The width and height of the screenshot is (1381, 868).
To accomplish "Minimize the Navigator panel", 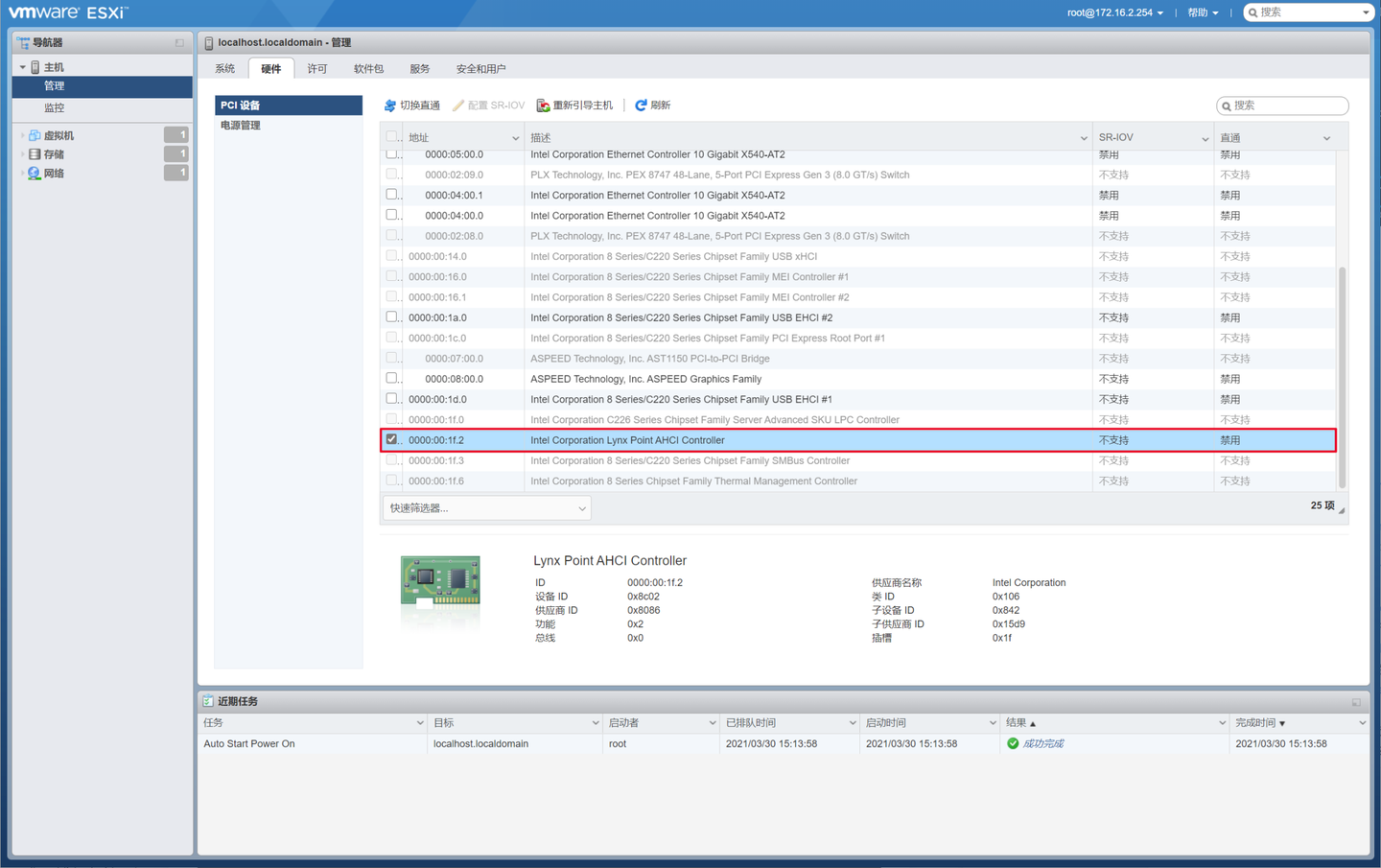I will point(179,43).
